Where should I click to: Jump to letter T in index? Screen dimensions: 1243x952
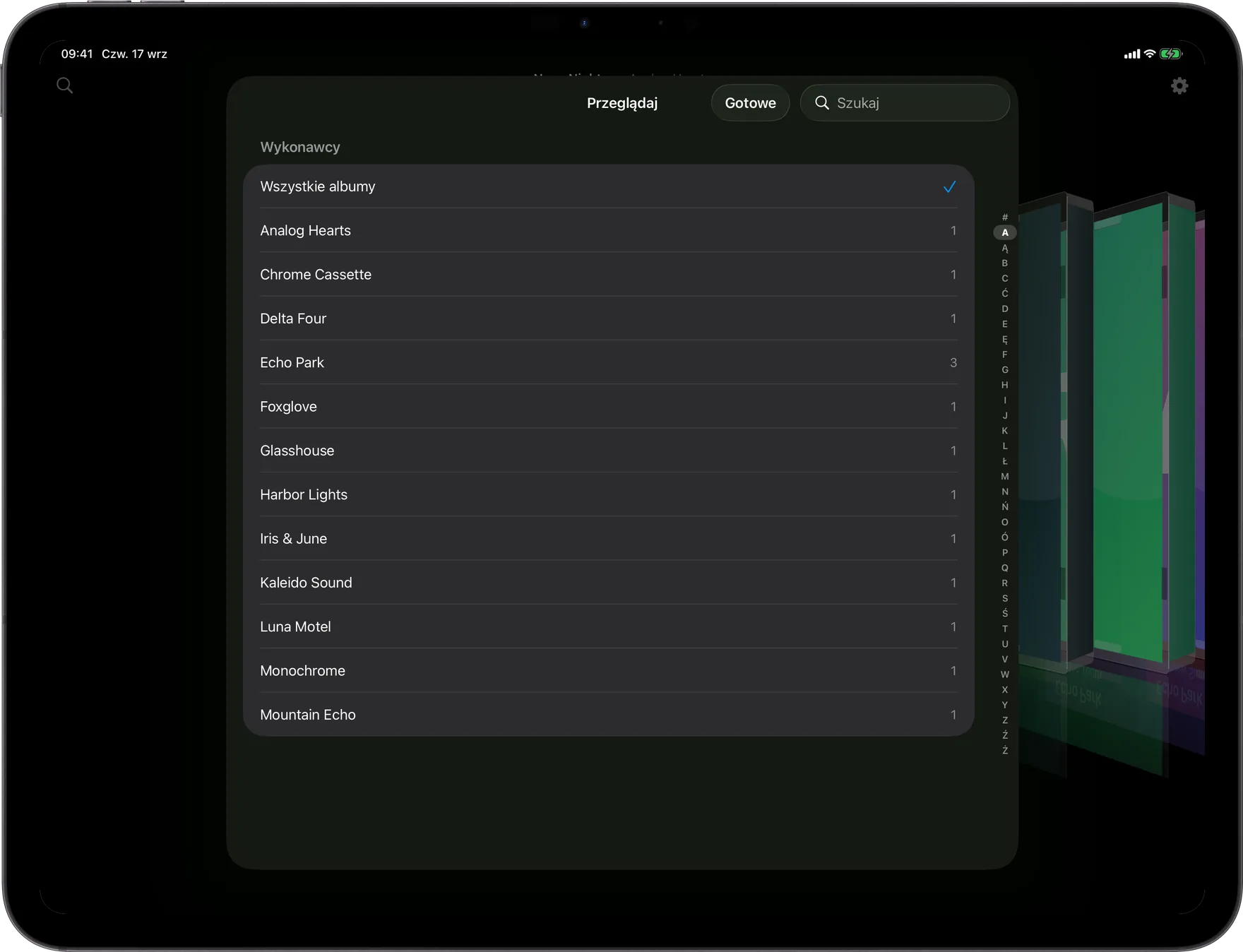[x=1005, y=629]
